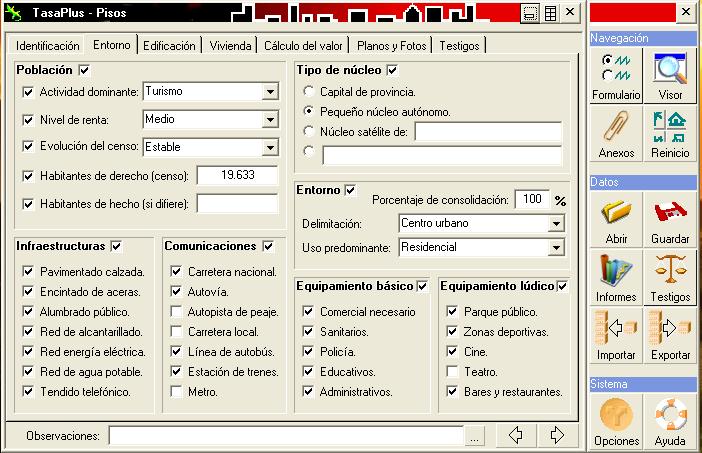Open Cálculo del valor tab

click(x=303, y=46)
